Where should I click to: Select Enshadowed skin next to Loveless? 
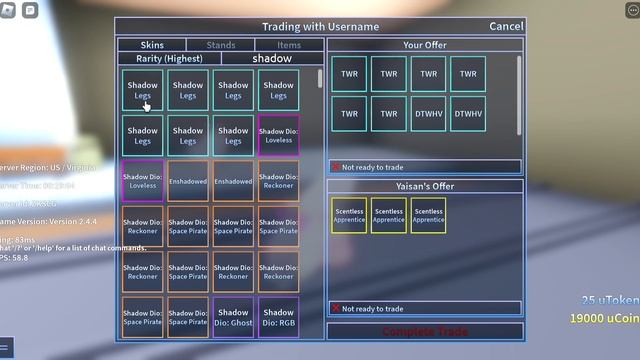pyautogui.click(x=188, y=181)
